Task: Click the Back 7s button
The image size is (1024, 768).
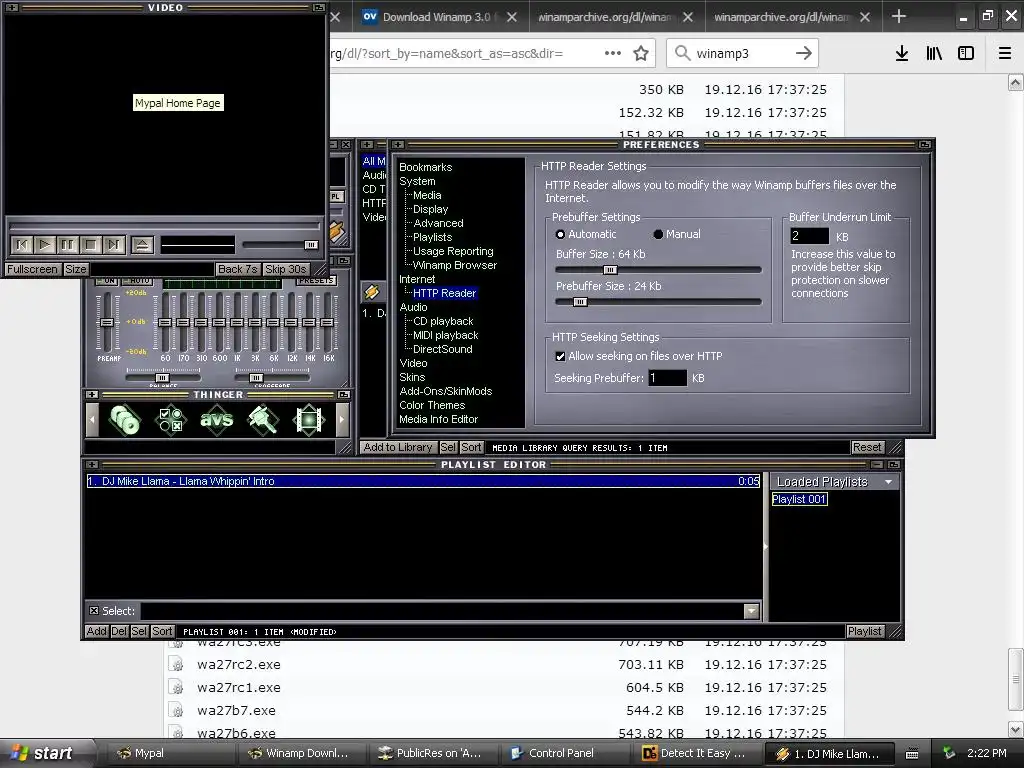Action: pos(238,269)
